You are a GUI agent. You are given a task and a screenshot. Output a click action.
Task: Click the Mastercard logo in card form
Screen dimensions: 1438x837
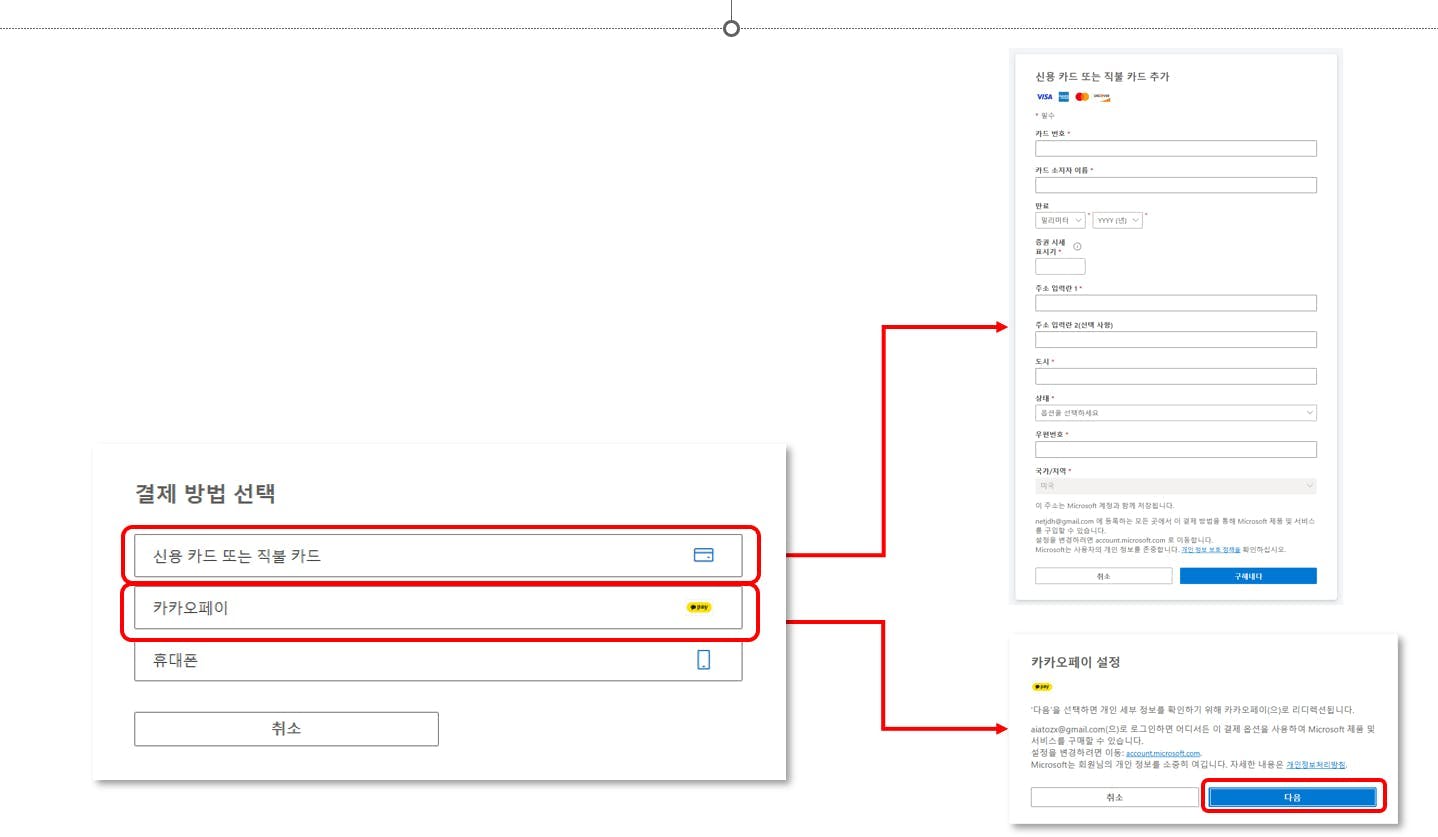pos(1082,97)
